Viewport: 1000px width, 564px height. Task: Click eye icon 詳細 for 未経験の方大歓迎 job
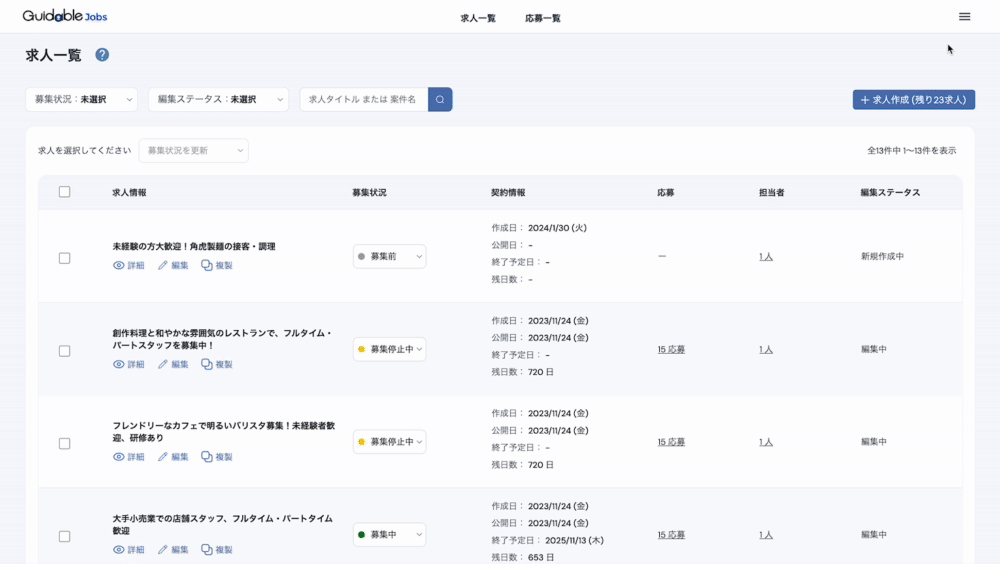coord(119,266)
